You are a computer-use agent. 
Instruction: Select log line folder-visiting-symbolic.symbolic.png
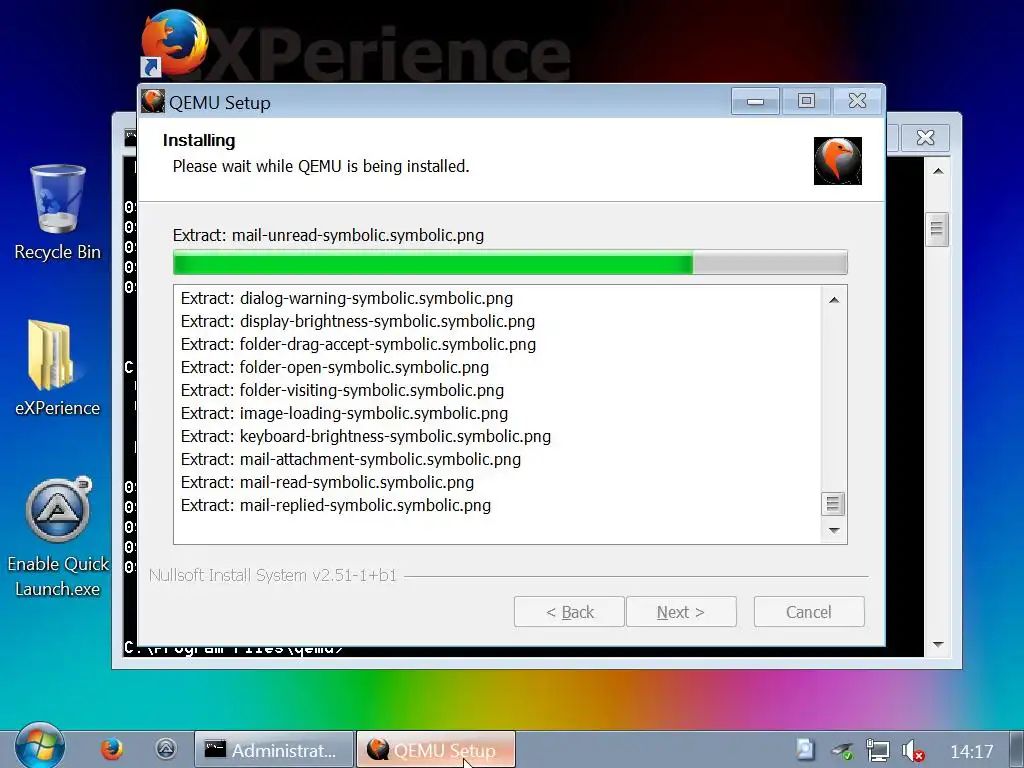tap(342, 391)
